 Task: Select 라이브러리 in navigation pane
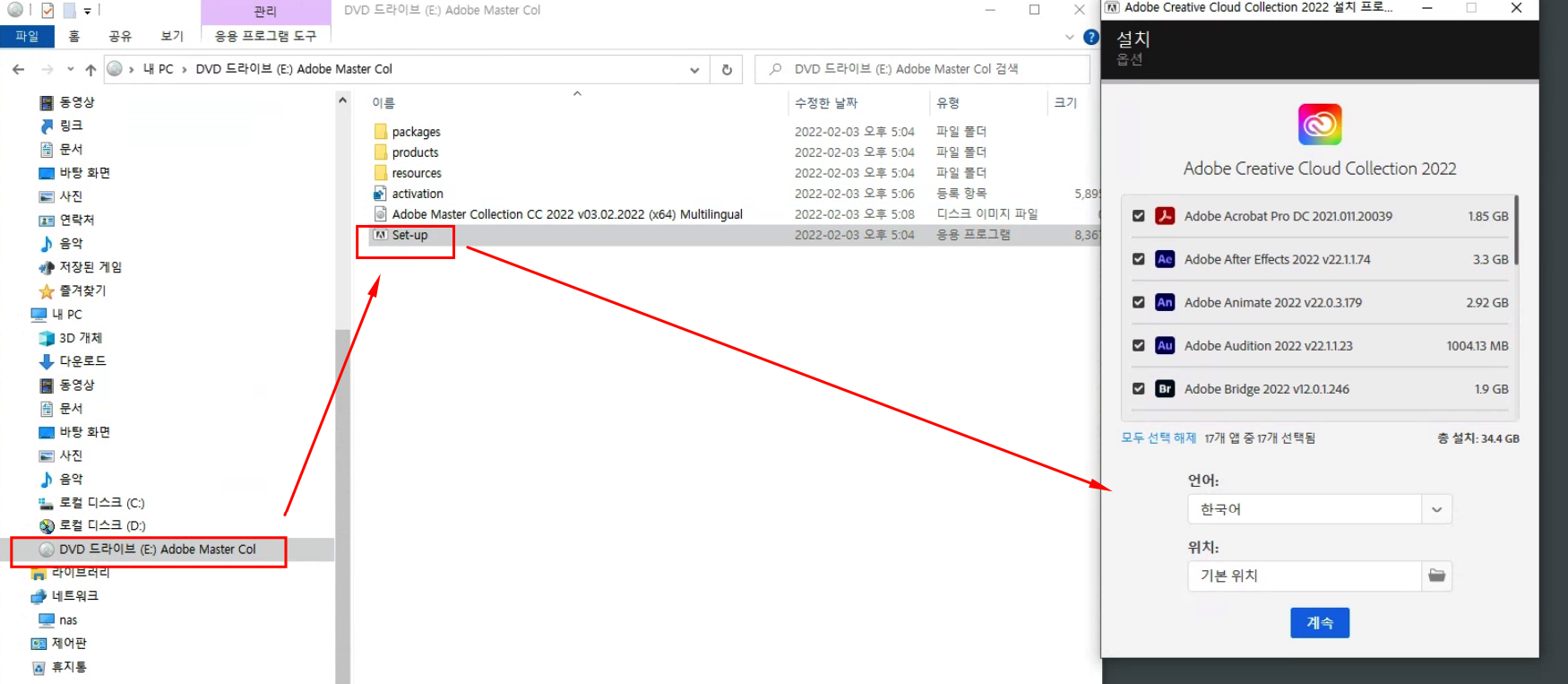[x=81, y=572]
